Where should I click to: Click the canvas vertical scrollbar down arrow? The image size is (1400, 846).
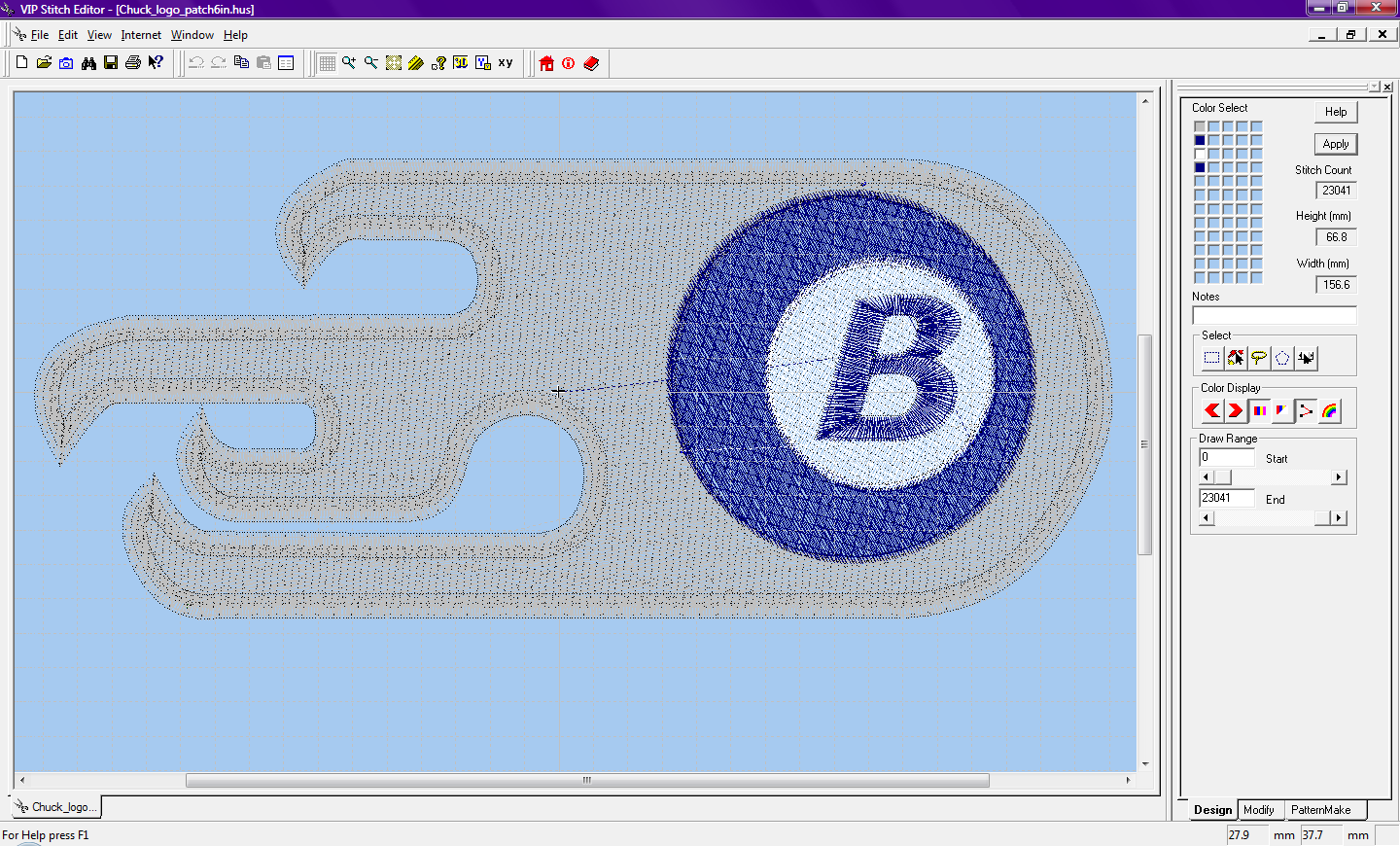pos(1144,764)
